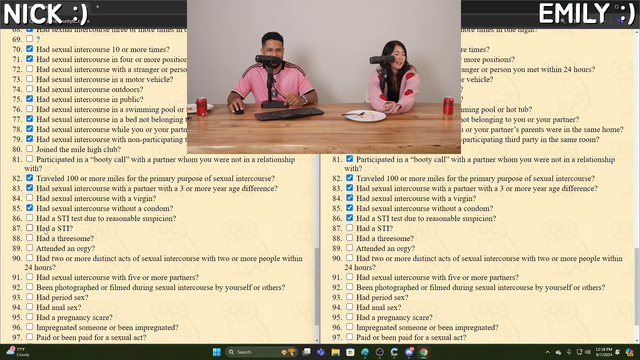Uncheck item 70 in Nick's list
Image resolution: width=640 pixels, height=360 pixels.
tap(29, 49)
